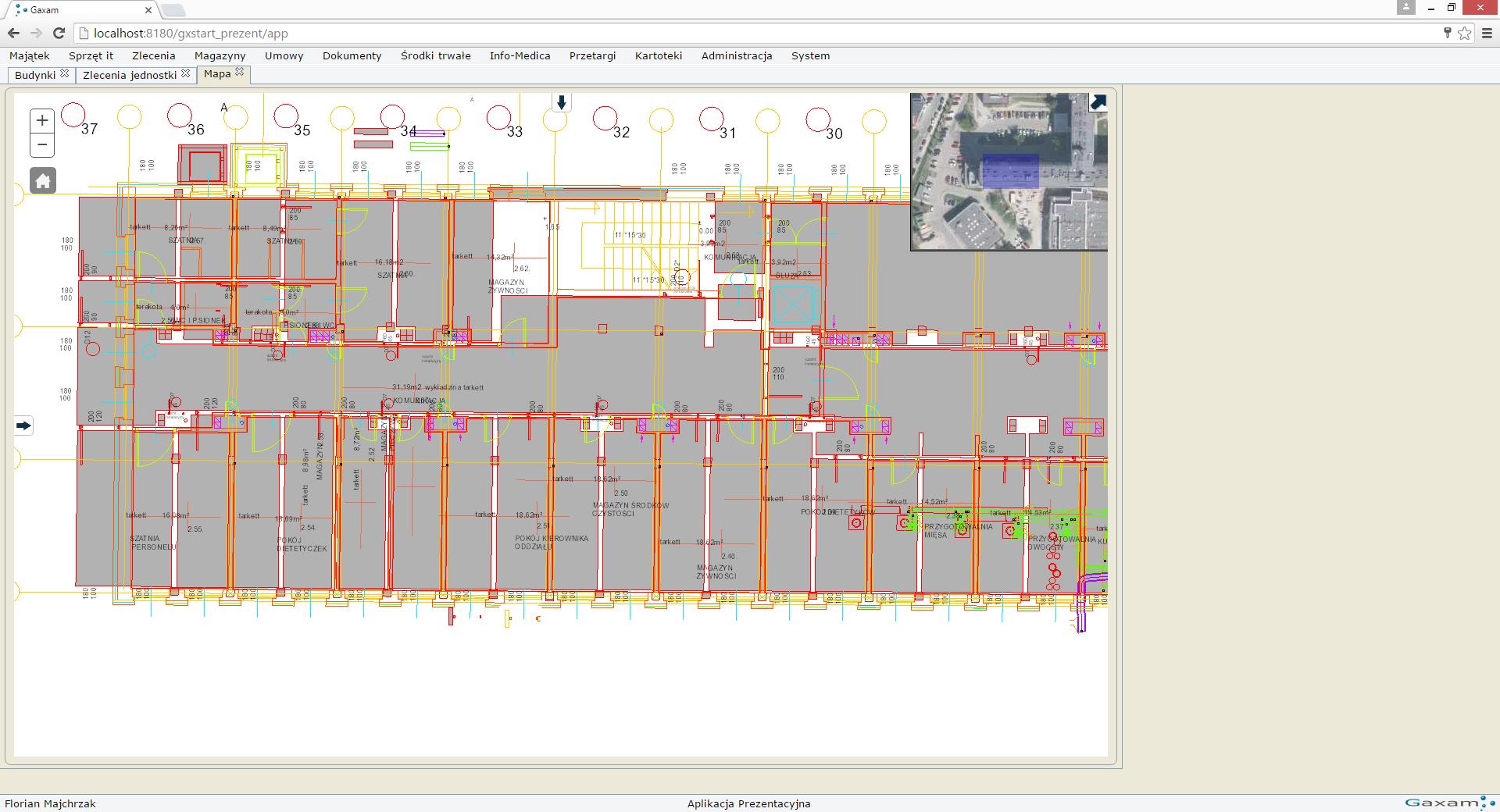Zoom out of the map with minus button
The height and width of the screenshot is (812, 1500).
42,144
